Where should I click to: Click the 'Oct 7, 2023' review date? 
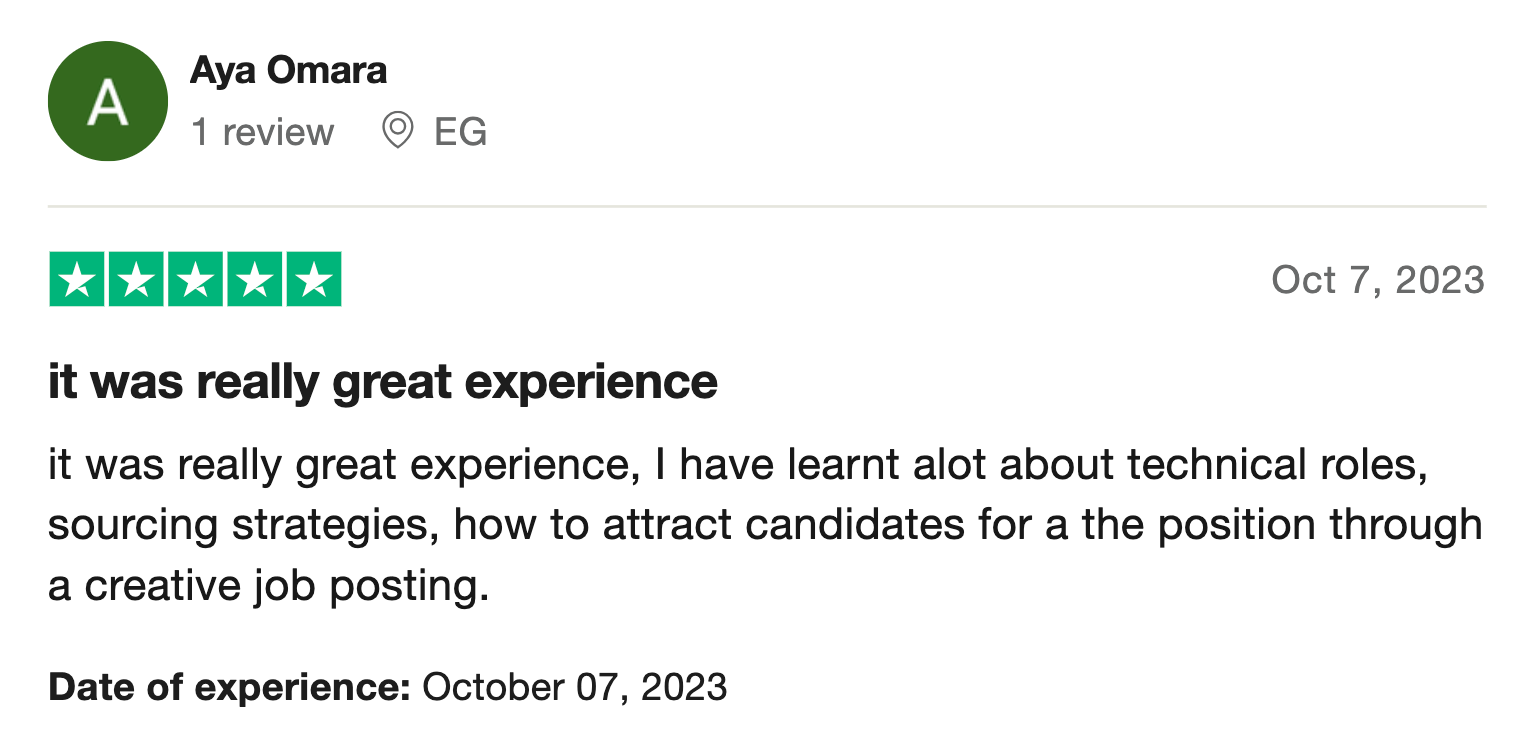click(1378, 280)
